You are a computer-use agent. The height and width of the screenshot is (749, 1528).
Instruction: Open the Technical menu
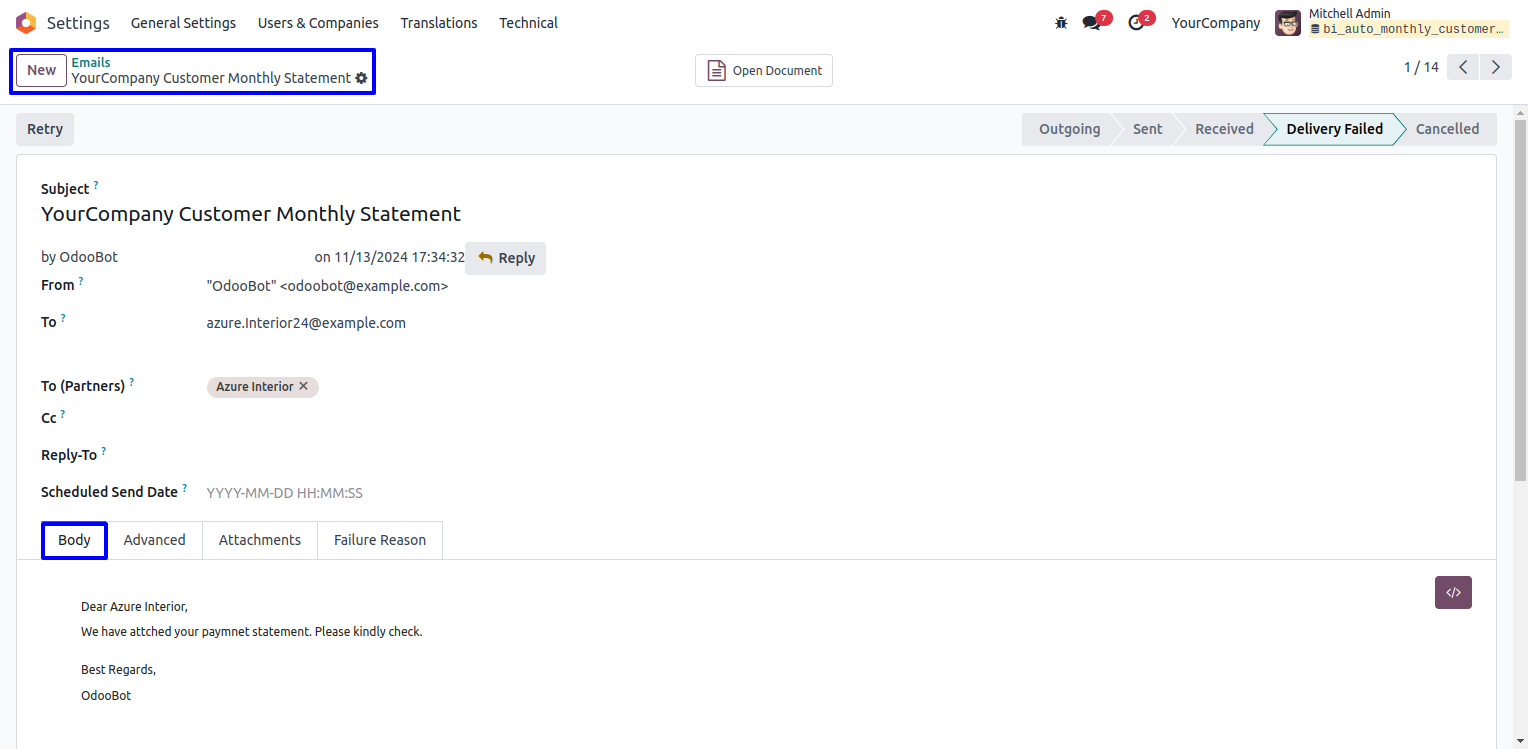529,23
